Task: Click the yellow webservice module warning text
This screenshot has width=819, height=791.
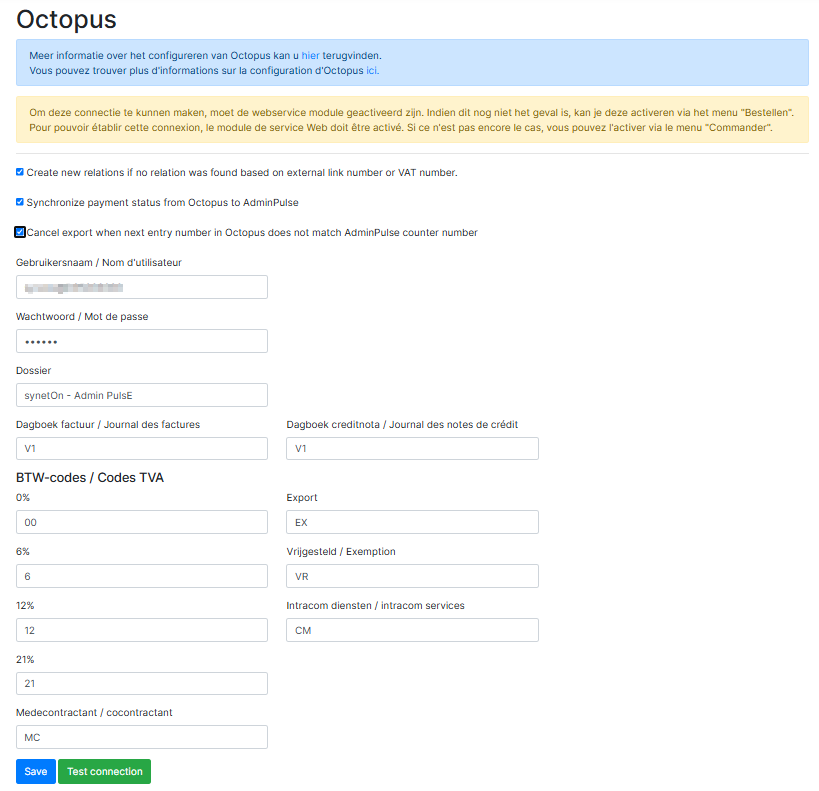Action: pyautogui.click(x=412, y=120)
